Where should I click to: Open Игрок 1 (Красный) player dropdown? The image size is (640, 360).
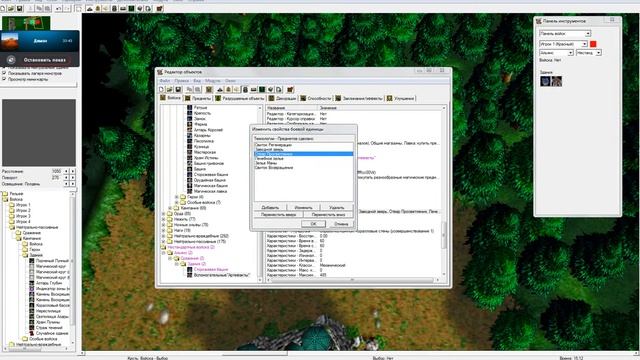tap(563, 44)
